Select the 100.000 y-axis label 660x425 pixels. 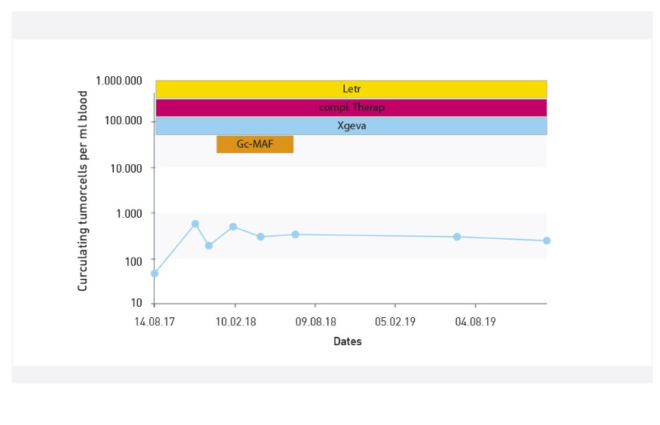(x=123, y=121)
